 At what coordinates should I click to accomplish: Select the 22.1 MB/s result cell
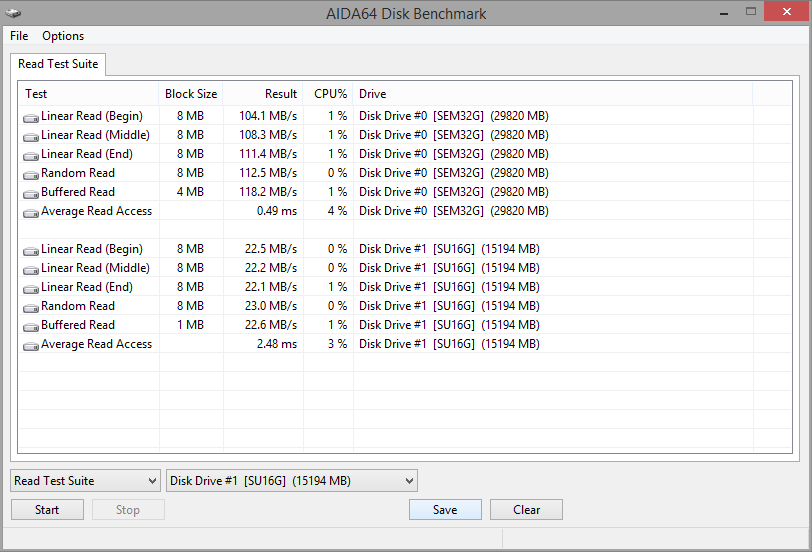coord(271,287)
